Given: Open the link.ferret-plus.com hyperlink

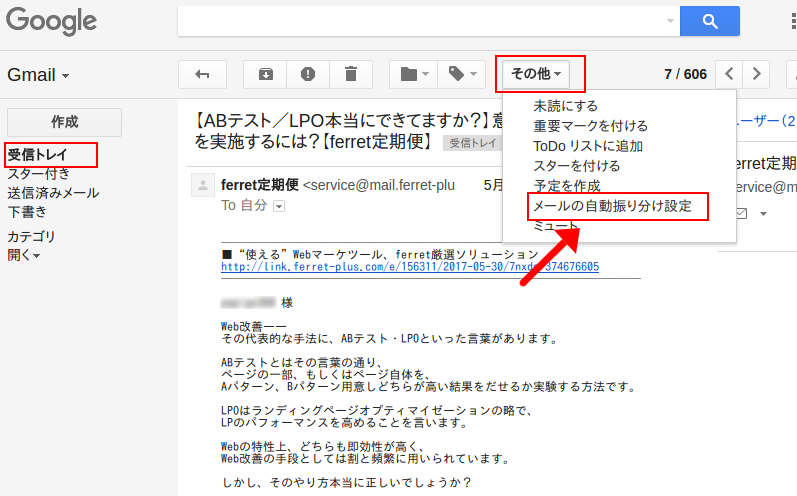Looking at the screenshot, I should pos(410,266).
